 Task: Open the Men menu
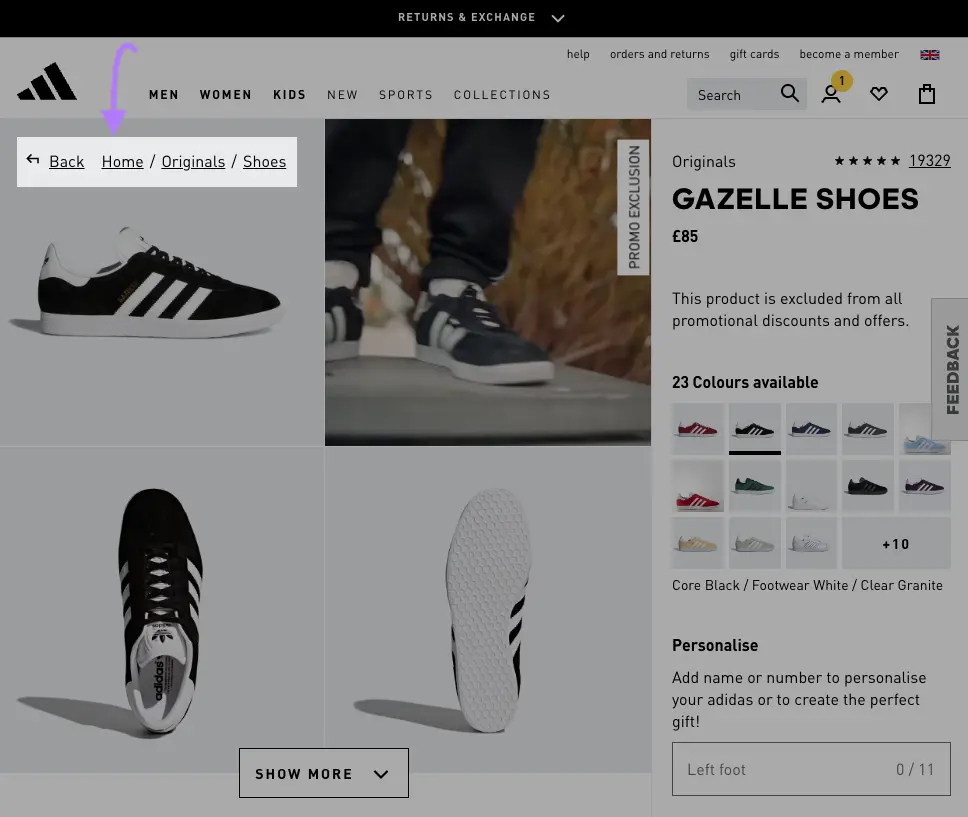pyautogui.click(x=164, y=94)
